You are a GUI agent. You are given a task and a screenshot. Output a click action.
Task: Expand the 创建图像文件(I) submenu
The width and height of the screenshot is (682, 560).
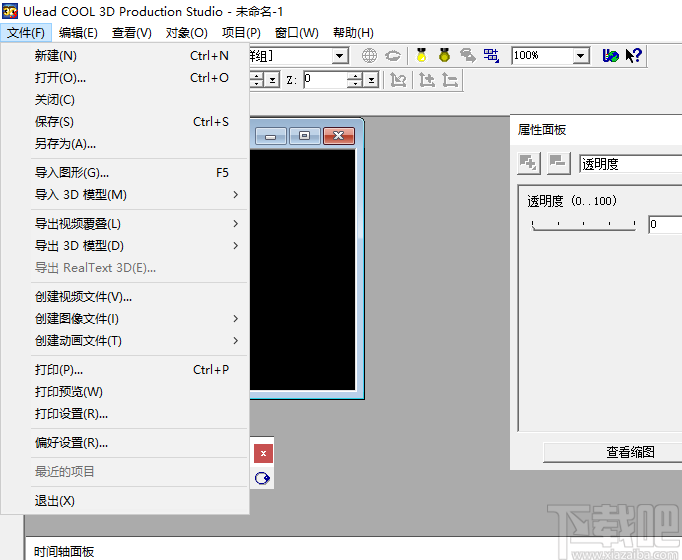coord(138,319)
